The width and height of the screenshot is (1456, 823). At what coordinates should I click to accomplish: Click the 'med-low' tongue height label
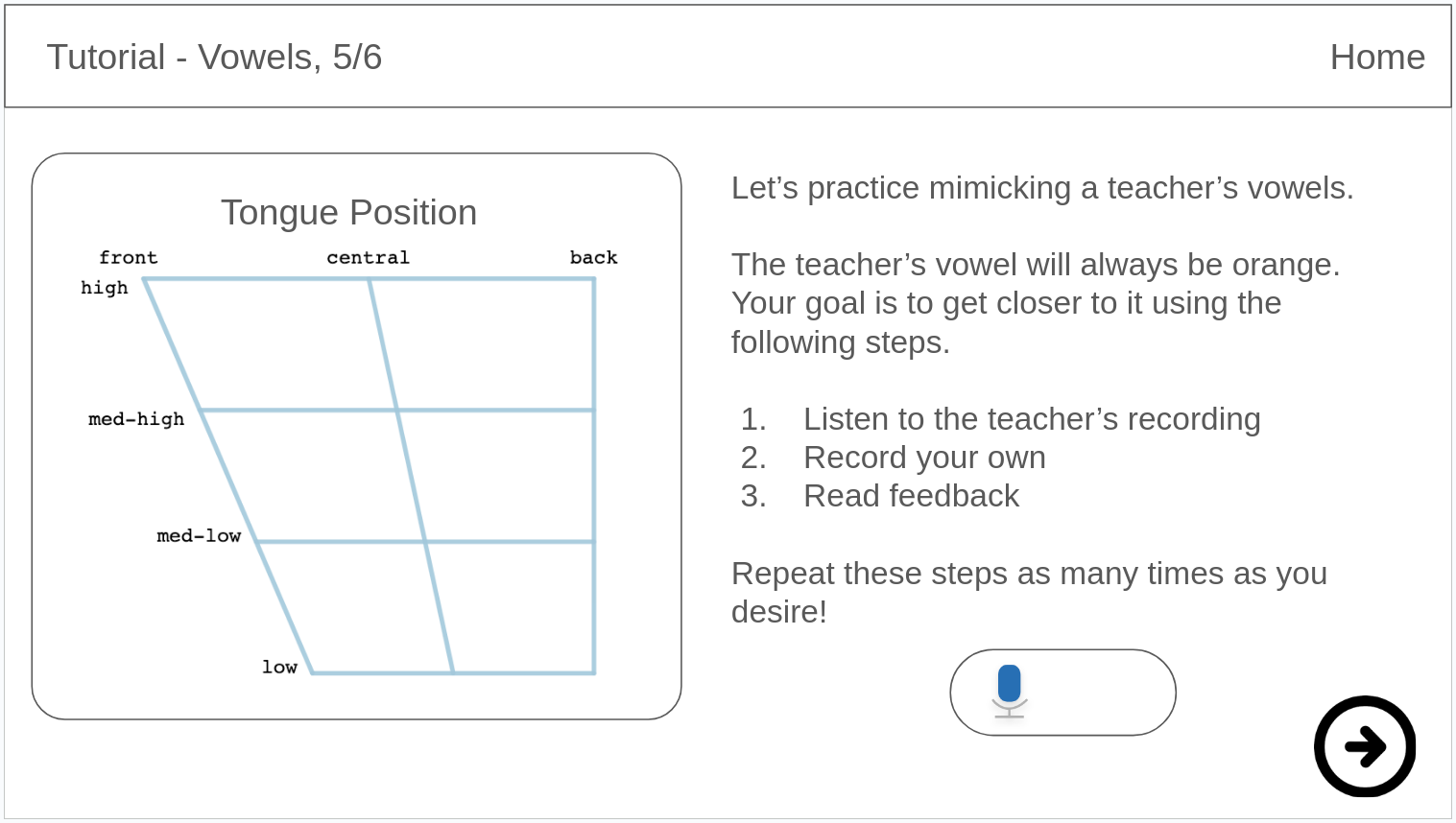point(199,535)
